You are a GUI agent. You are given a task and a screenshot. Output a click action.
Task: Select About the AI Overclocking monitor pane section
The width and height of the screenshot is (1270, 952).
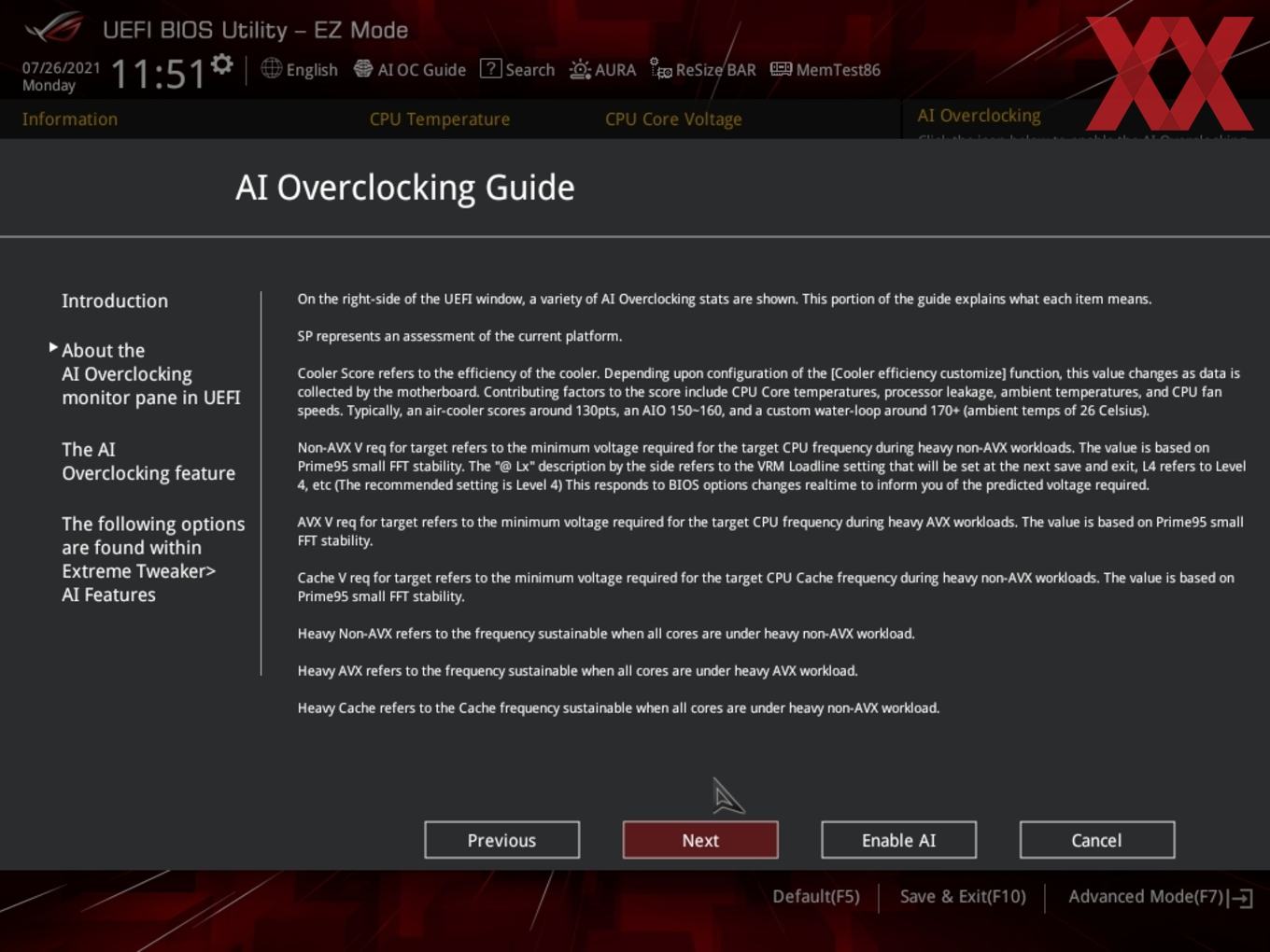point(151,373)
